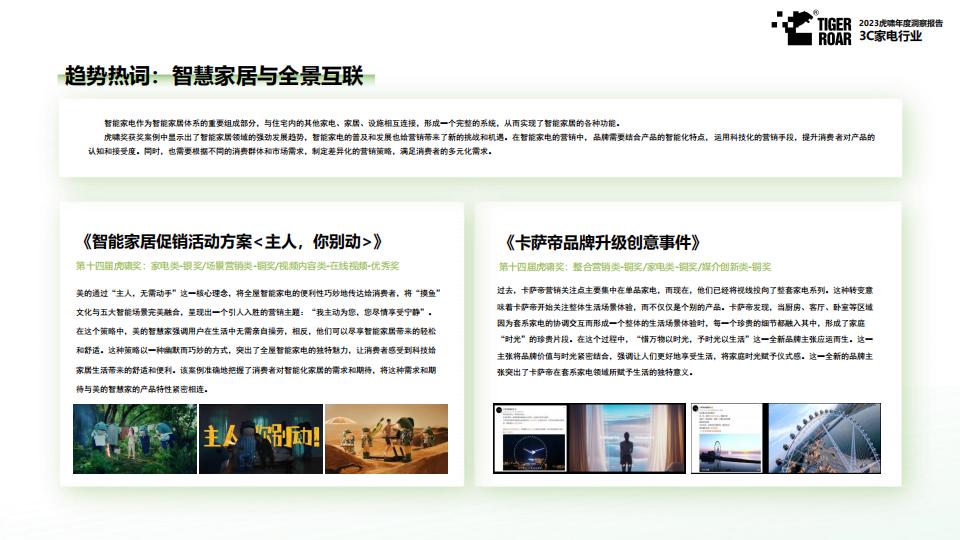This screenshot has height=540, width=960.
Task: Click the heading 《卡萨帝品牌升级创意事件》
Action: (x=601, y=242)
